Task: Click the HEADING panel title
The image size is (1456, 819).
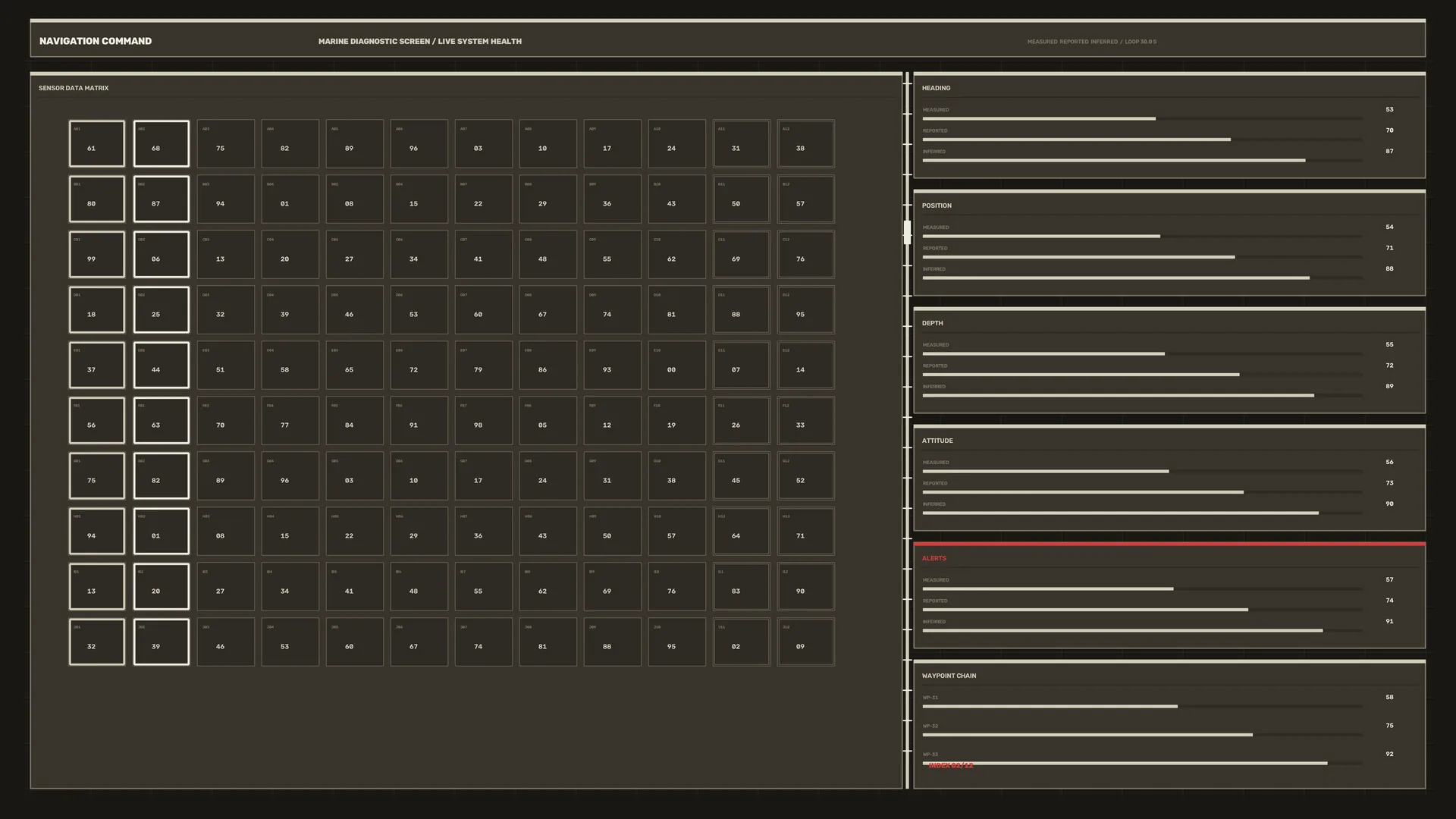Action: click(936, 88)
